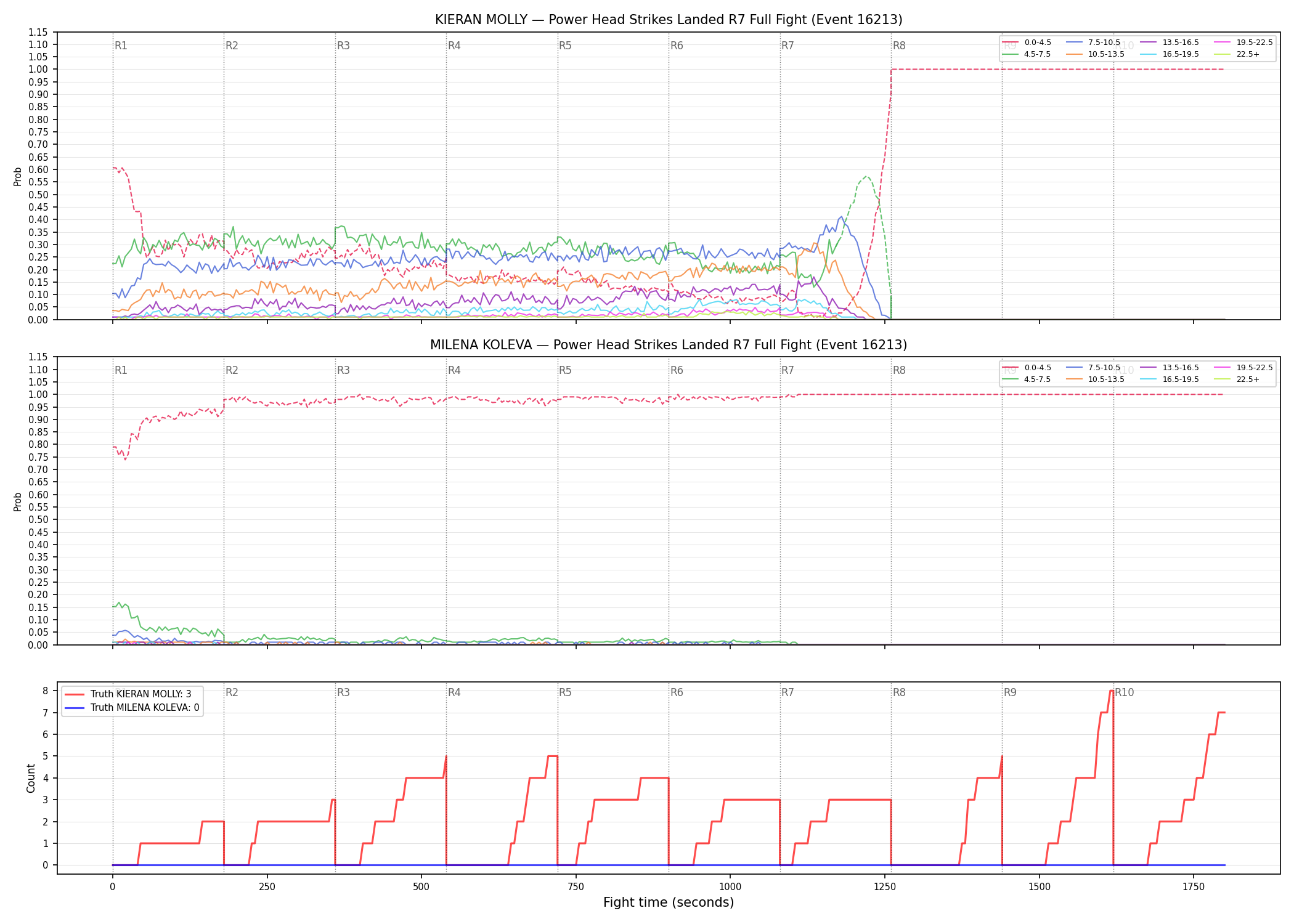The height and width of the screenshot is (924, 1294).
Task: Click 13.5-16.5 legend entry in Milena Koleva chart
Action: (1170, 368)
